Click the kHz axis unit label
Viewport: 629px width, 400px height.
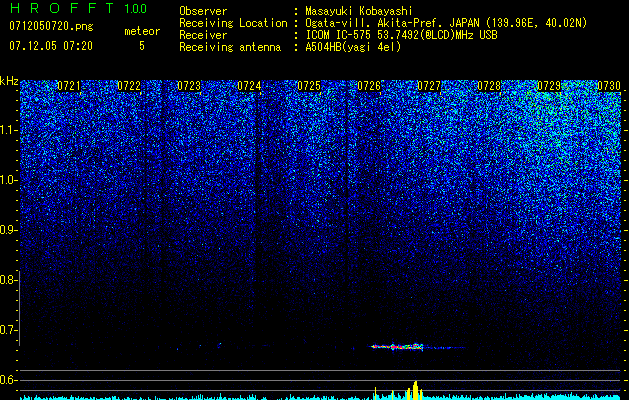9,81
